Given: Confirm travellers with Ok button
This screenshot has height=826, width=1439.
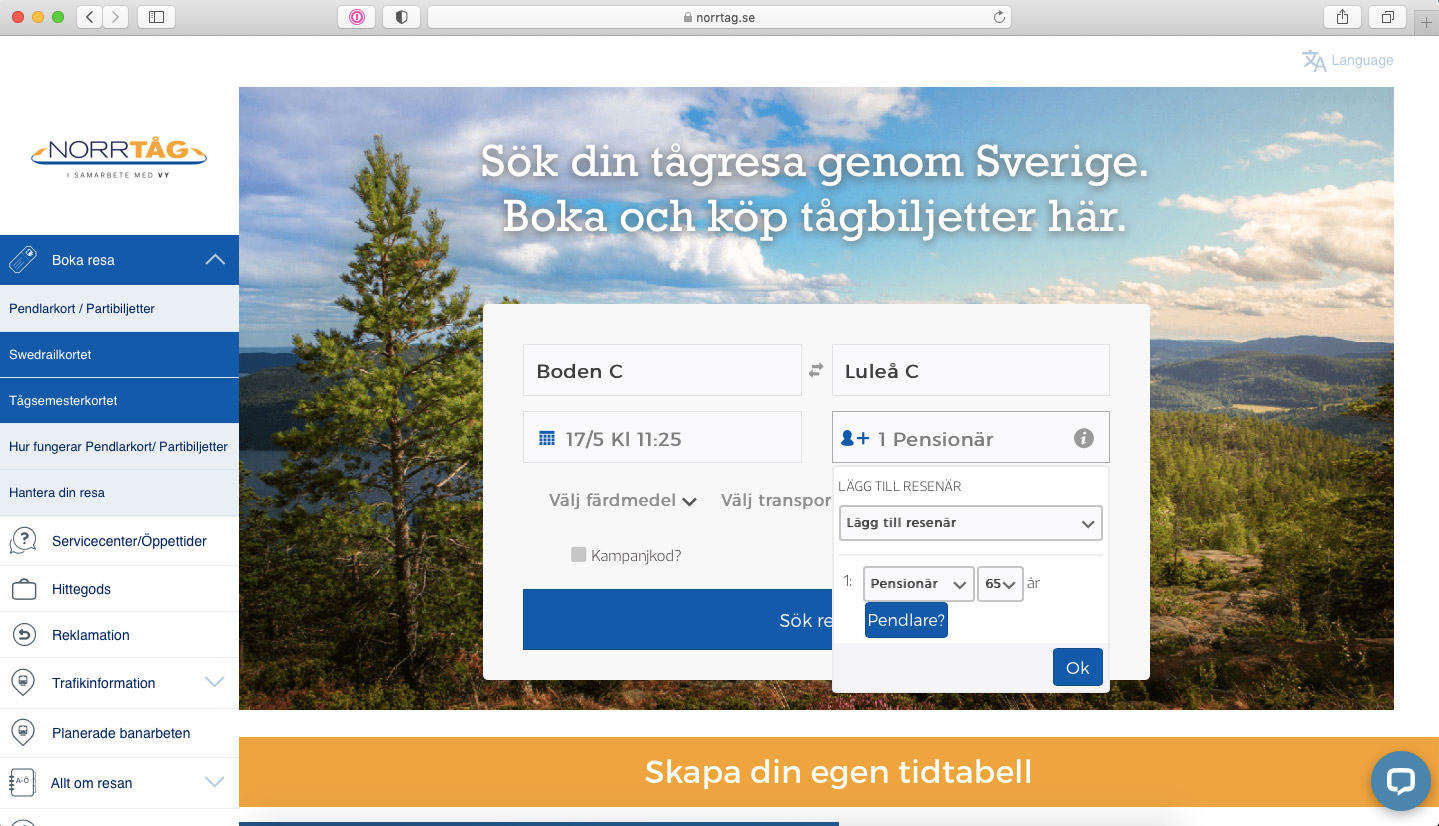Looking at the screenshot, I should tap(1078, 667).
